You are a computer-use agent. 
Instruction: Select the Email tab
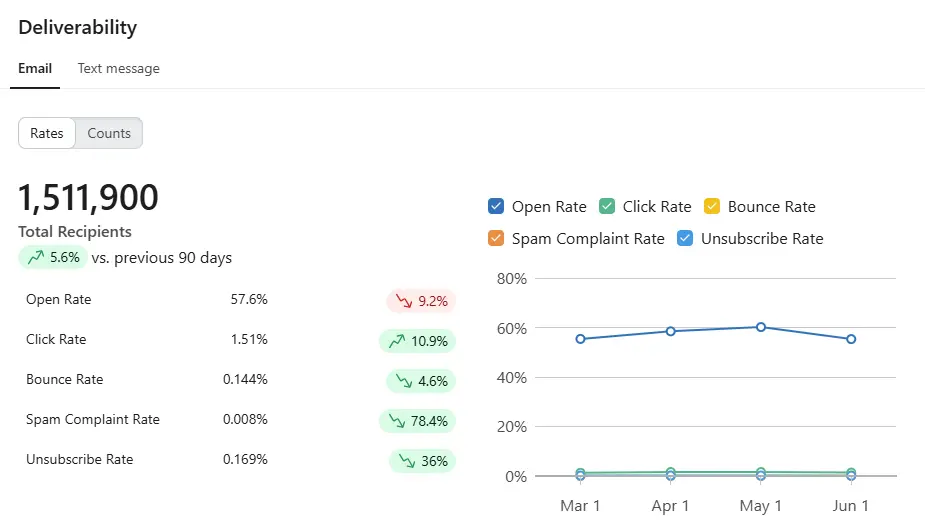[35, 68]
